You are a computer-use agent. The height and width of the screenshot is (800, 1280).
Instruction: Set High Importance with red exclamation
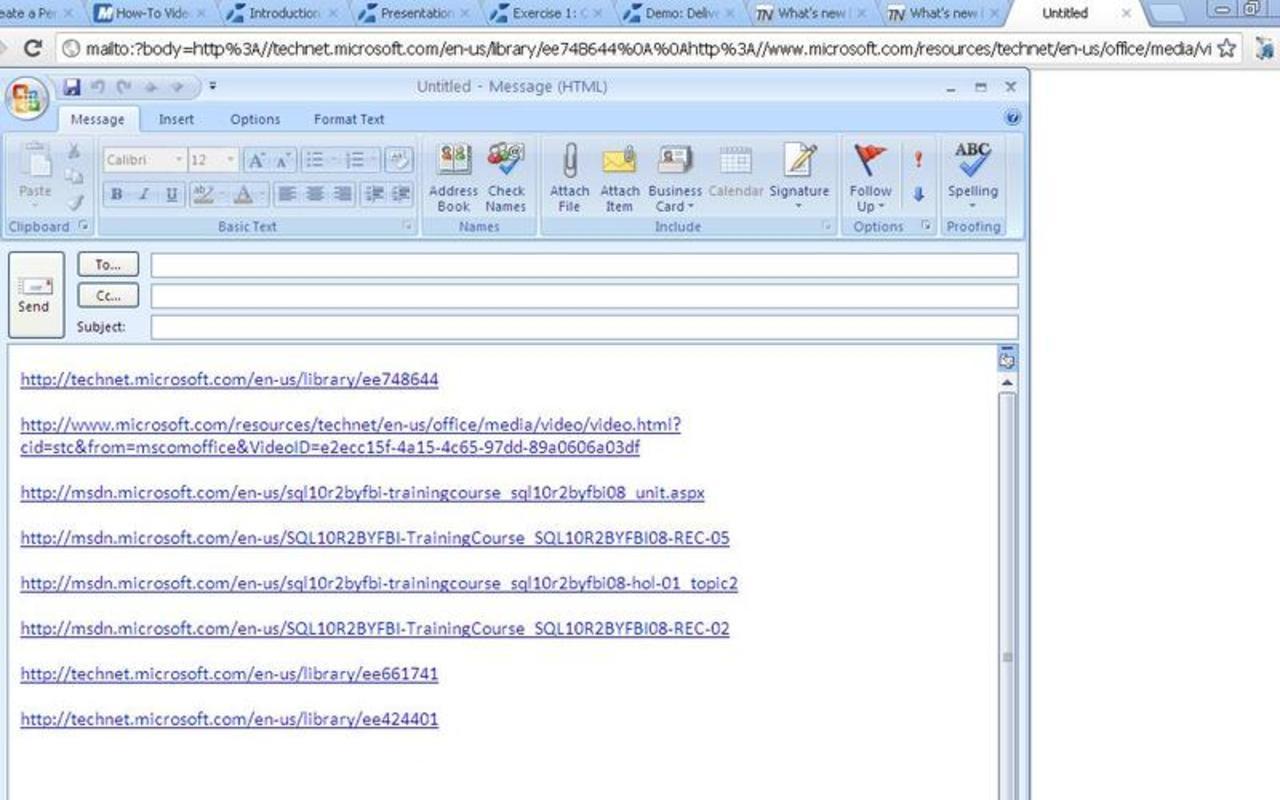[x=918, y=159]
